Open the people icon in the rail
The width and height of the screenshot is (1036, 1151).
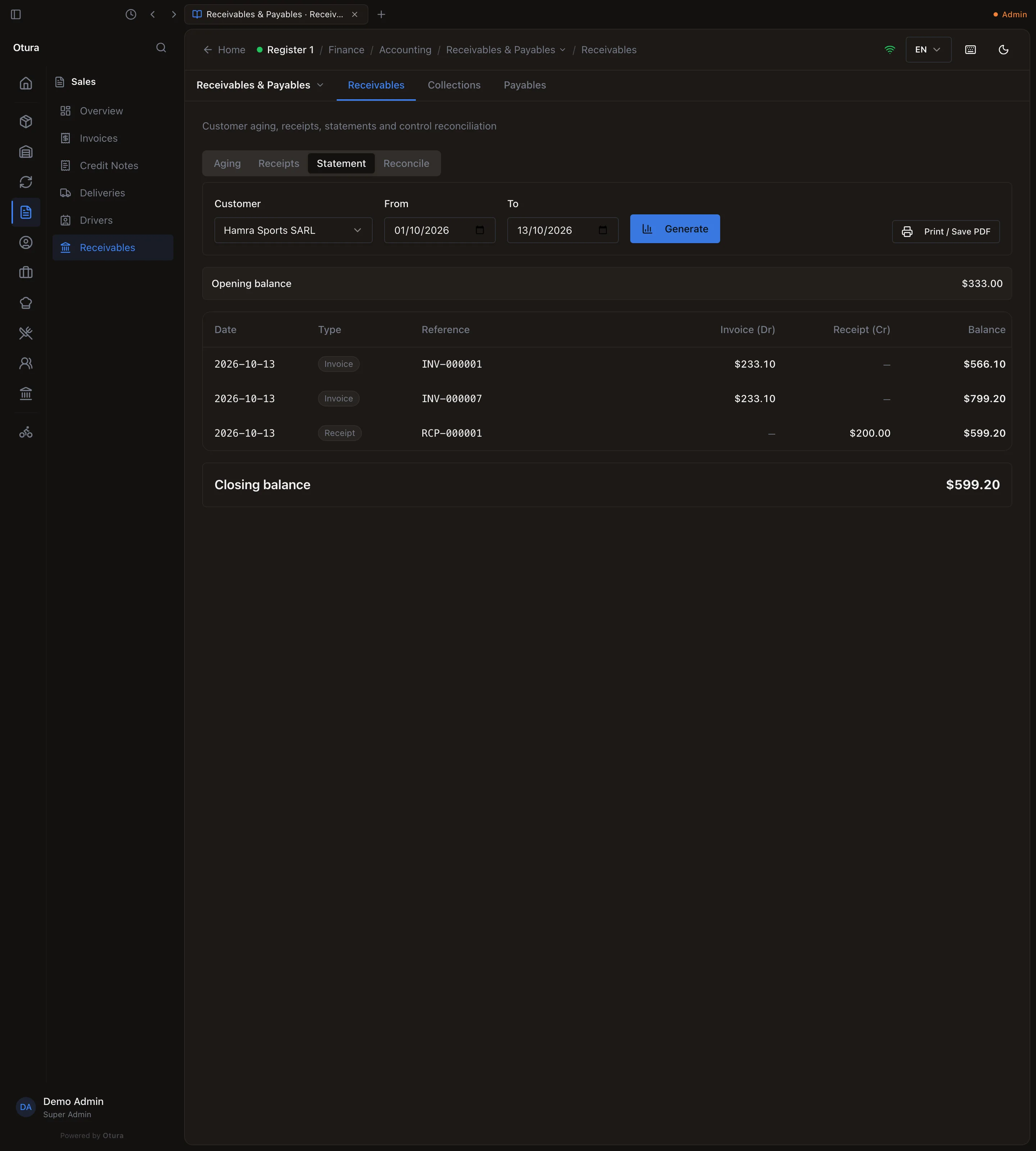tap(26, 363)
